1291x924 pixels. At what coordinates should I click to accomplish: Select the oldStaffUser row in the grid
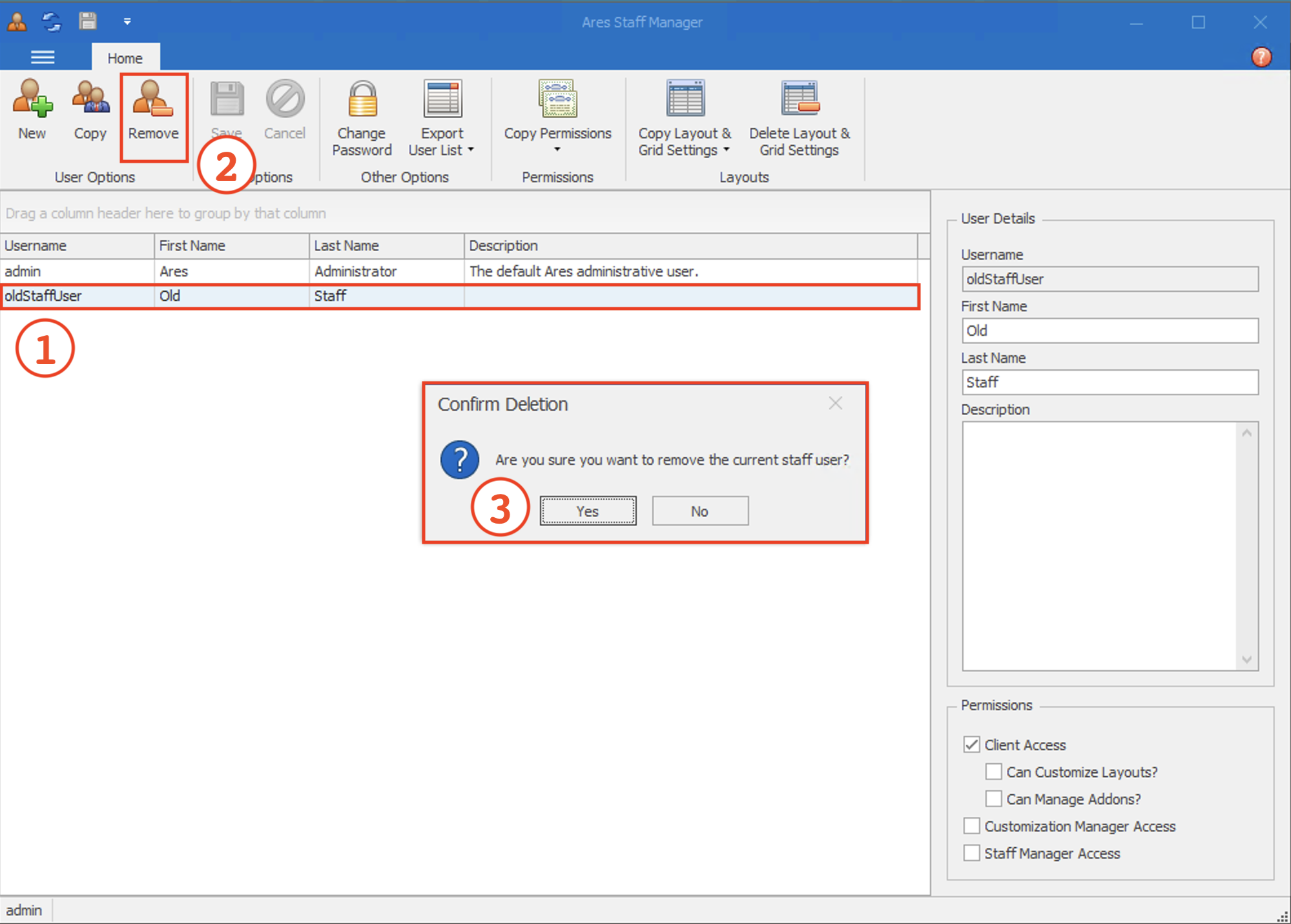click(258, 296)
